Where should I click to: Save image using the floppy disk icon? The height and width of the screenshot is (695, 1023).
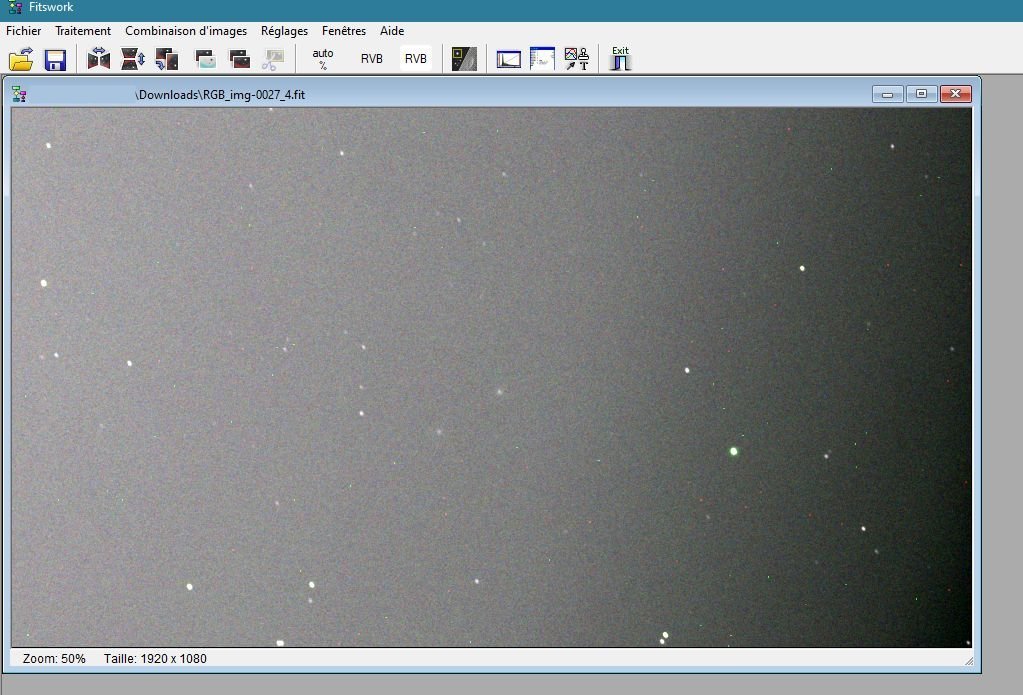click(55, 59)
